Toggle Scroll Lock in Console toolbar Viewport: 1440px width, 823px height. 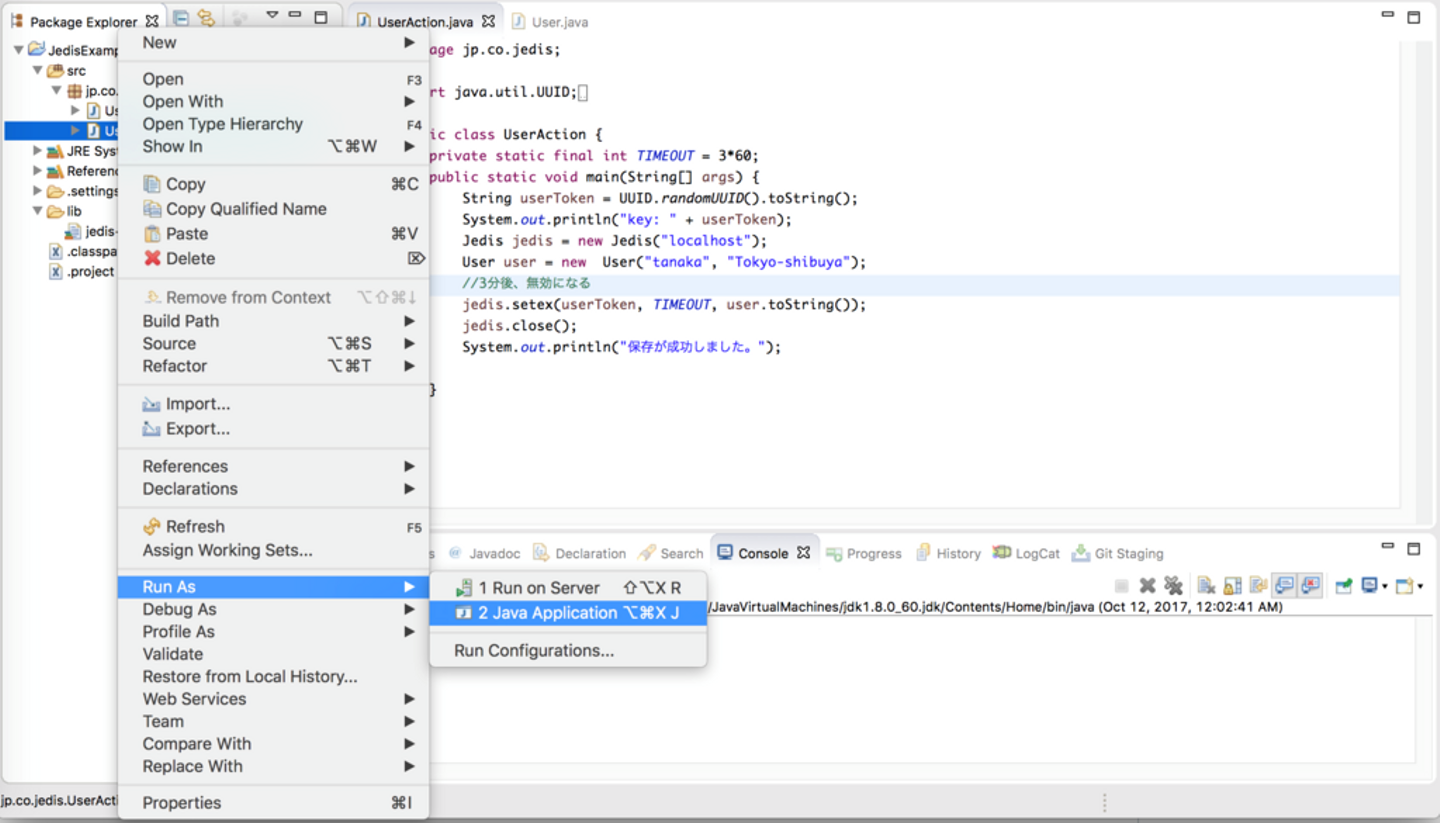(1233, 586)
